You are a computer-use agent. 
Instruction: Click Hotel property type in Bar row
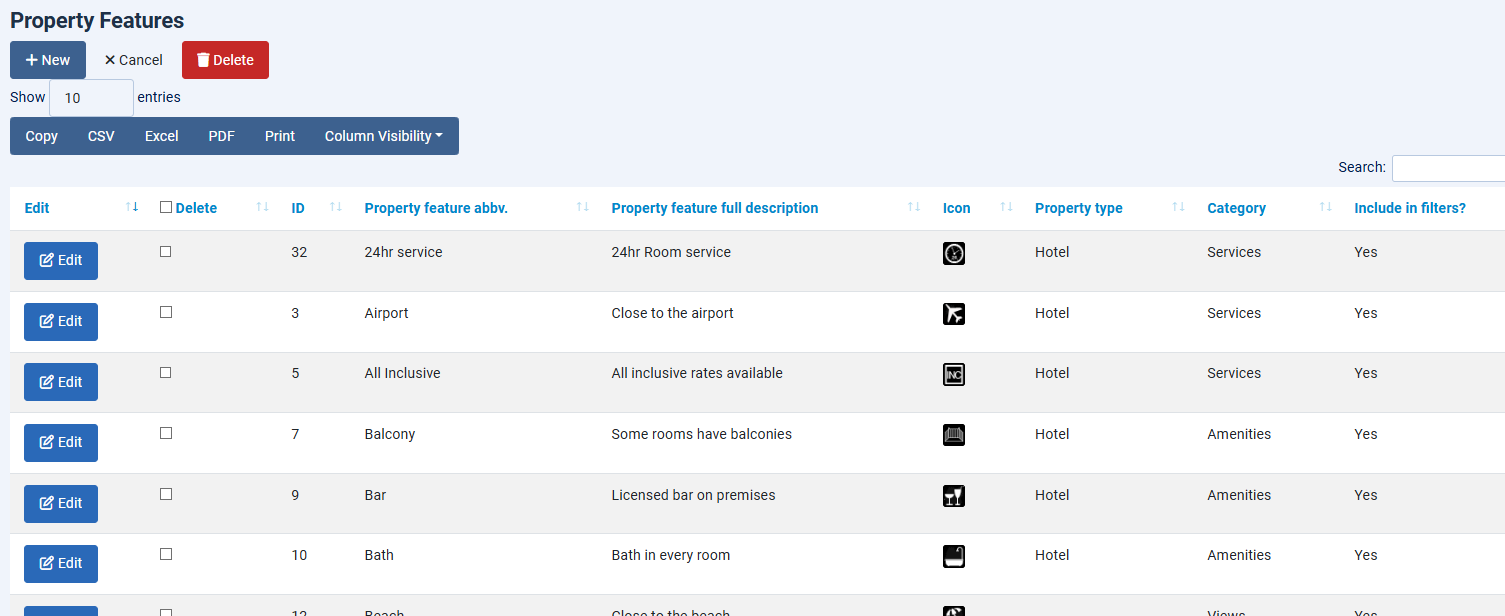pyautogui.click(x=1052, y=495)
